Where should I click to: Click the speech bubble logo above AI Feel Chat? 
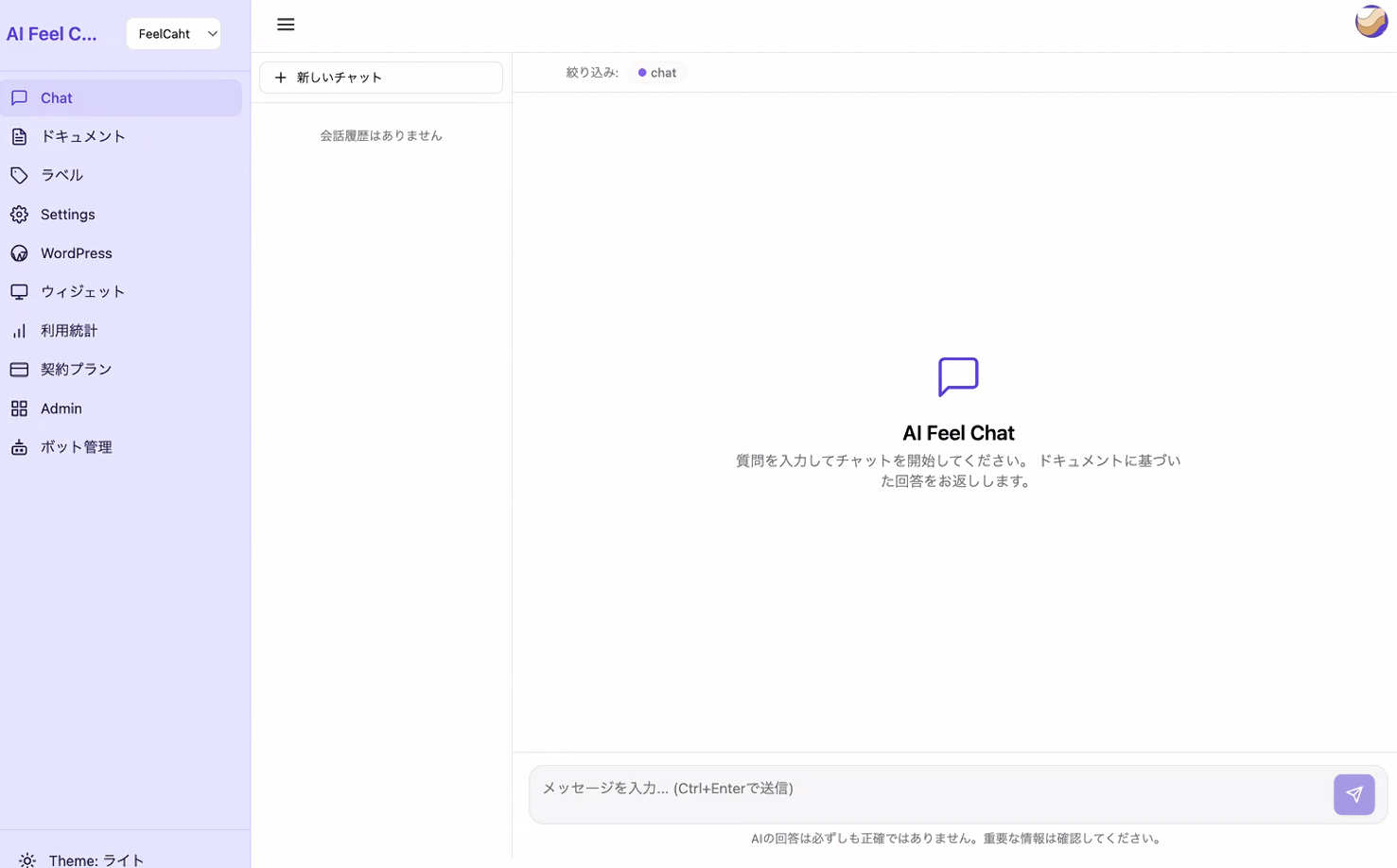[957, 376]
